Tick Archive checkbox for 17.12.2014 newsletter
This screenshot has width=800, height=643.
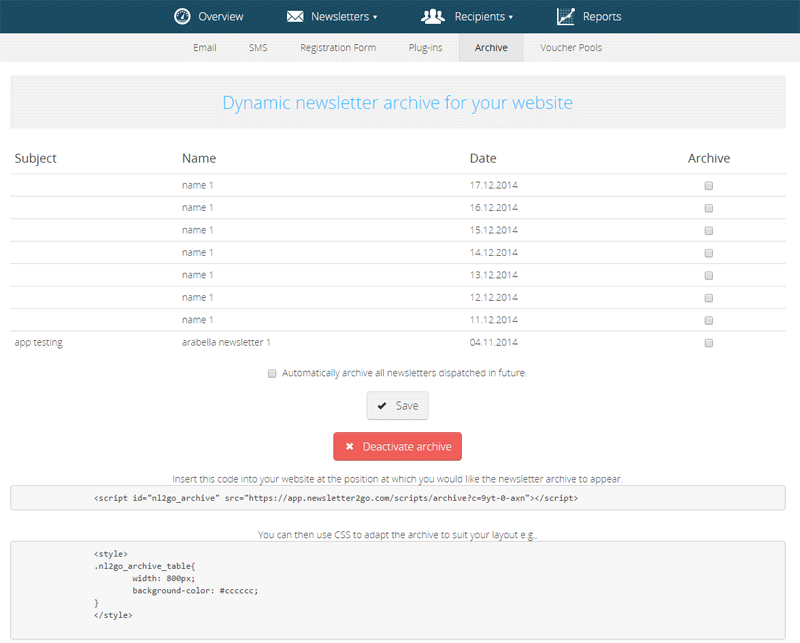click(x=709, y=186)
